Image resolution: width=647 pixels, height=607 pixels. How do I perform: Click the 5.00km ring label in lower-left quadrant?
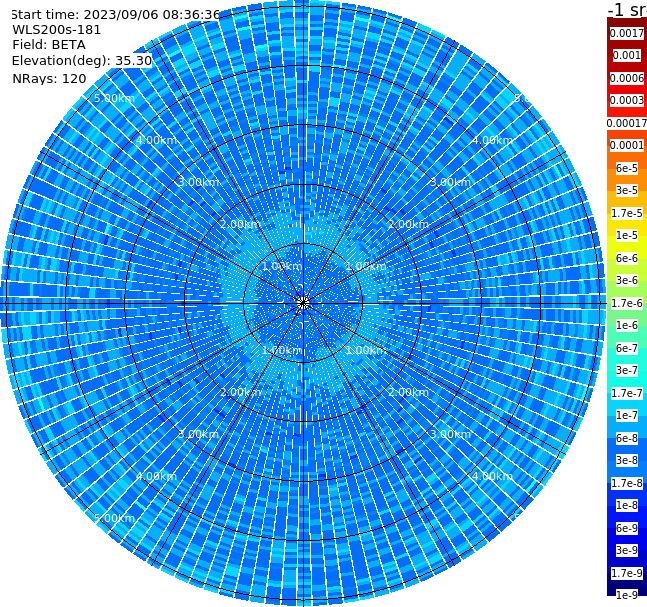114,518
